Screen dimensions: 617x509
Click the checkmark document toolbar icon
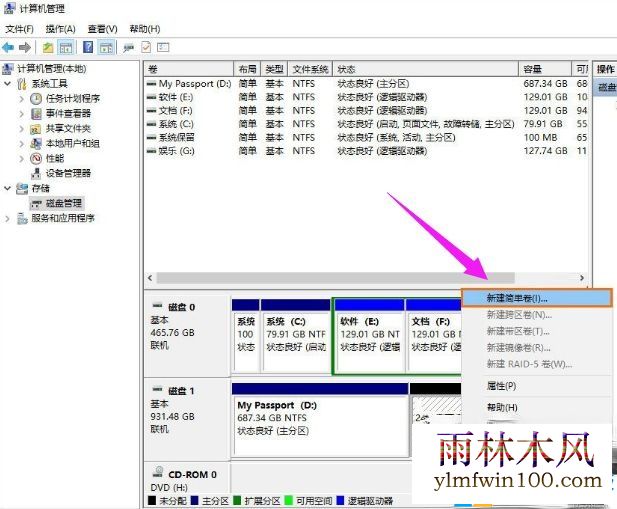146,48
